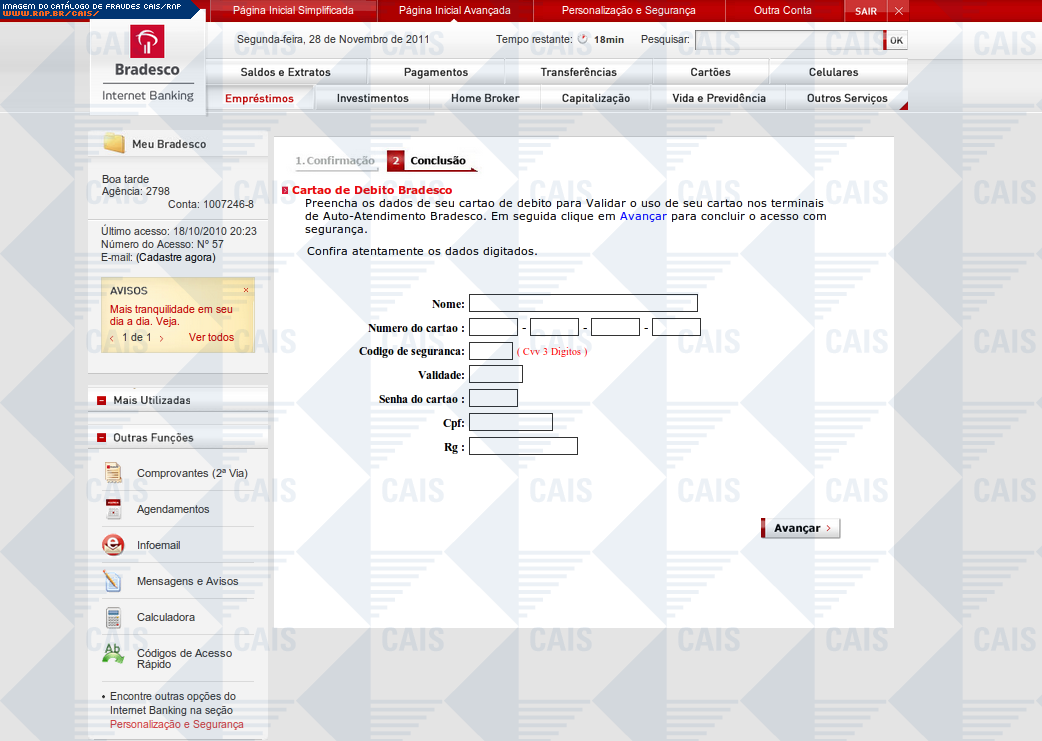Open the Saldos e Extratos menu
This screenshot has width=1042, height=741.
285,72
